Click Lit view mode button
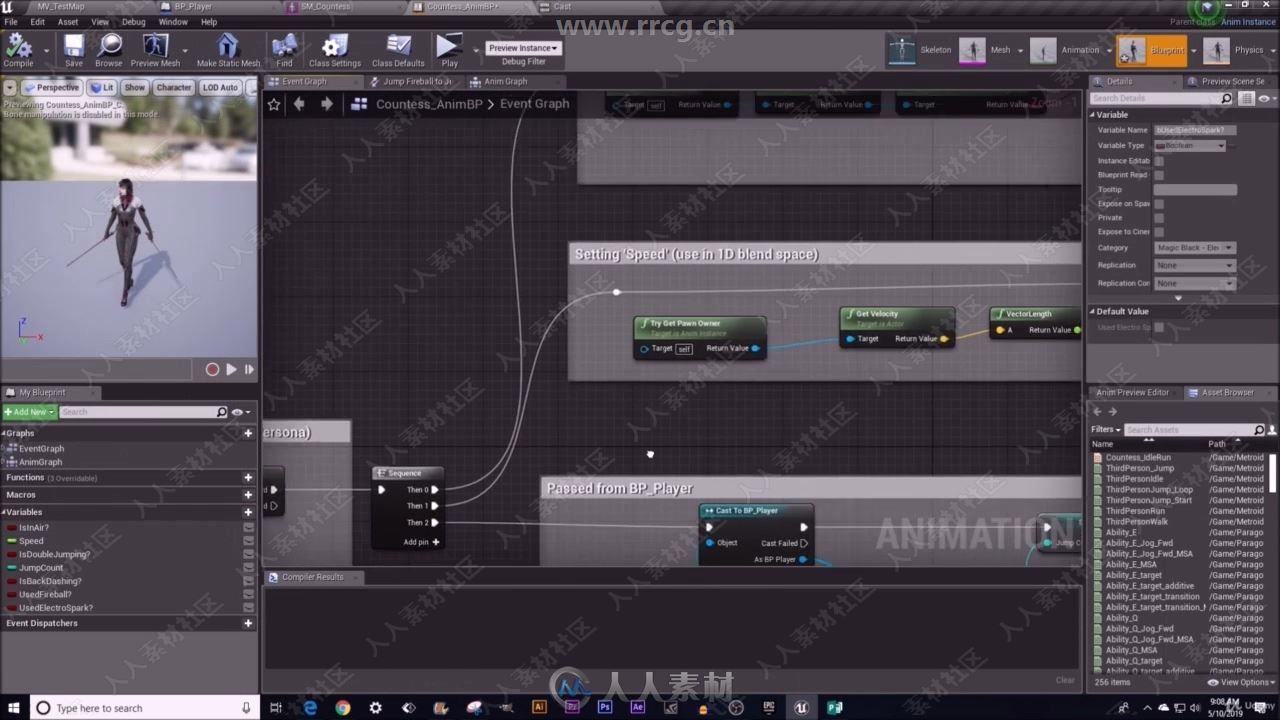The height and width of the screenshot is (720, 1280). pos(101,87)
